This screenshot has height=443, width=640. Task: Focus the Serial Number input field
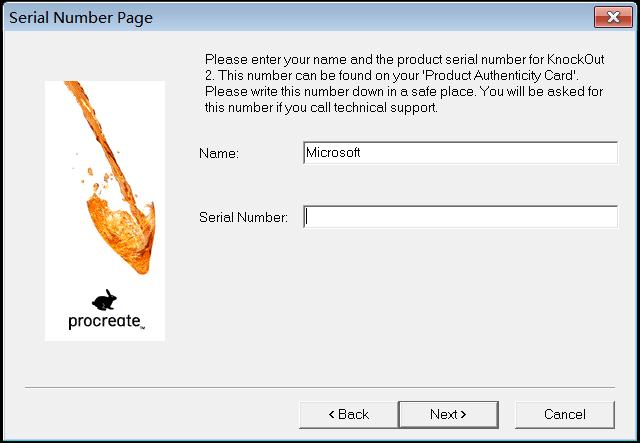click(x=460, y=217)
